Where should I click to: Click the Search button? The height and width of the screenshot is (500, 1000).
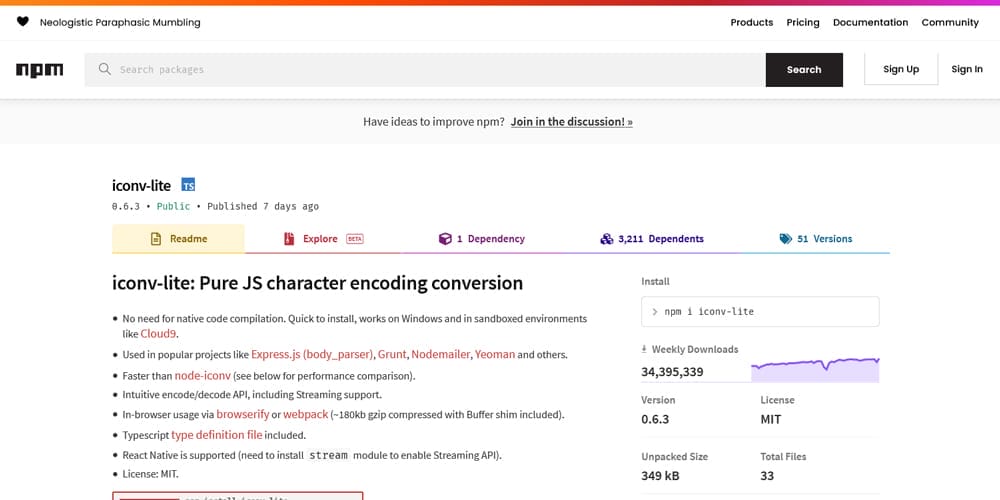(804, 70)
